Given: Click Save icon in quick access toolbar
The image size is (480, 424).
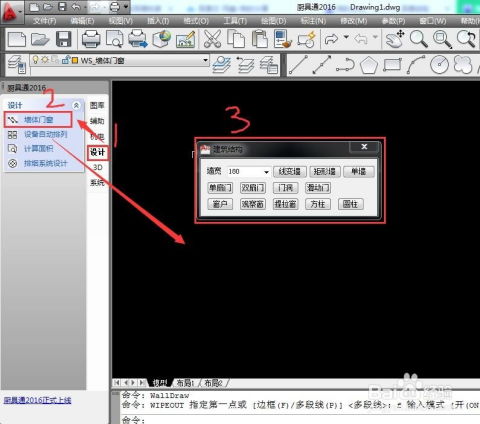Looking at the screenshot, I should [x=62, y=7].
